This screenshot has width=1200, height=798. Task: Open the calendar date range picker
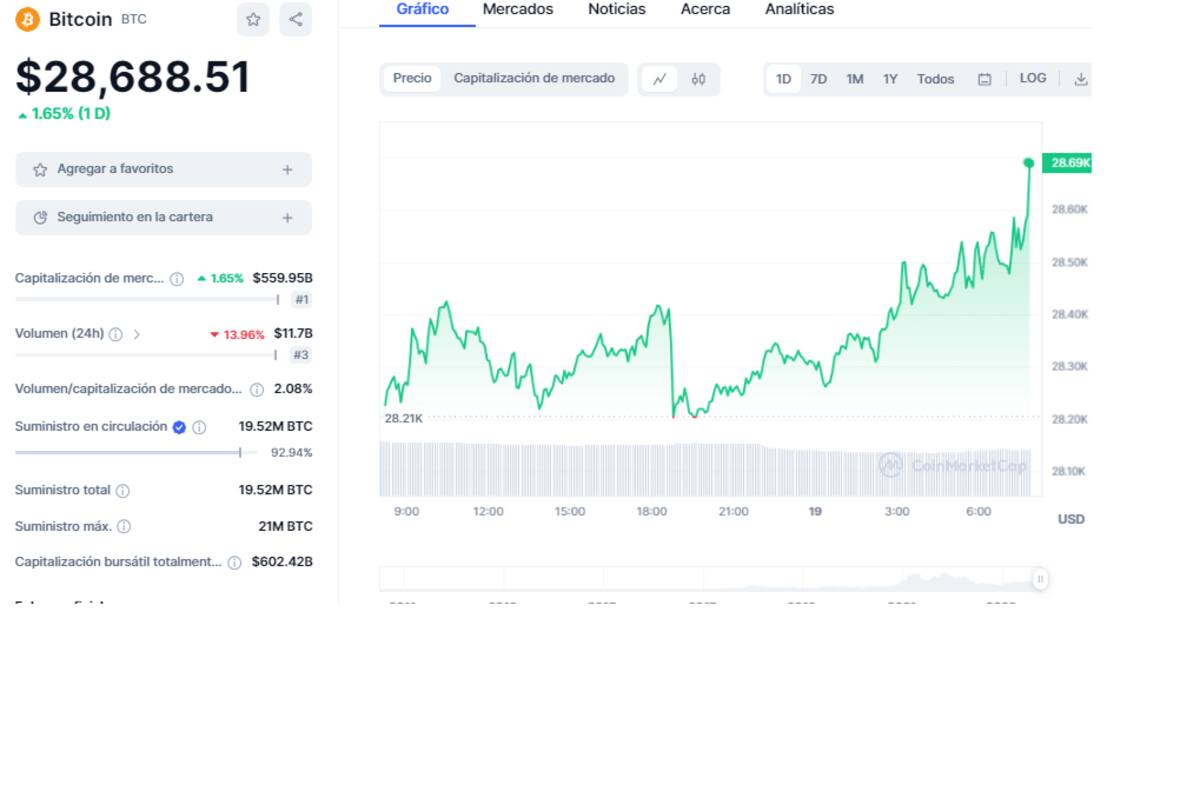pyautogui.click(x=984, y=79)
